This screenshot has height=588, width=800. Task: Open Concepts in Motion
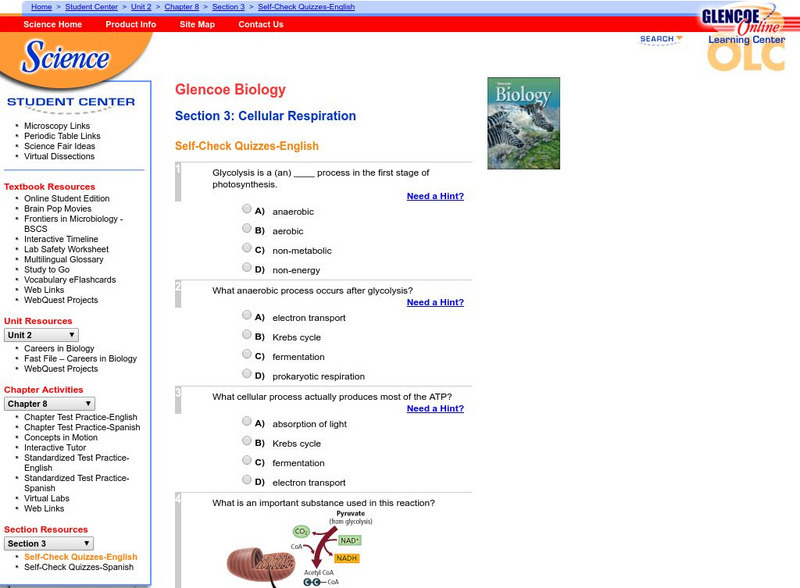point(61,437)
